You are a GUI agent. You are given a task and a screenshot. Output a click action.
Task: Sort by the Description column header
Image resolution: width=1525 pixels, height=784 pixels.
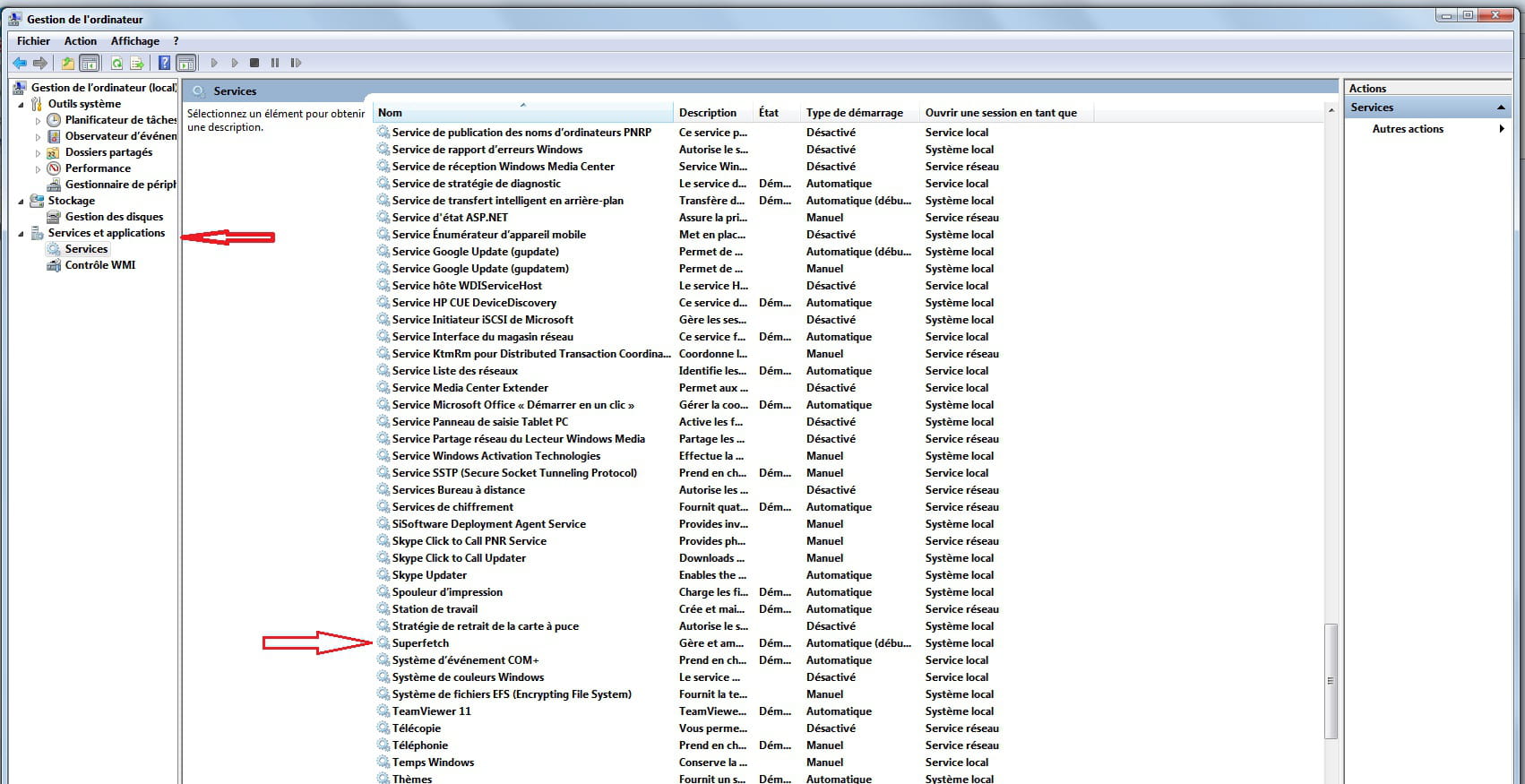714,113
